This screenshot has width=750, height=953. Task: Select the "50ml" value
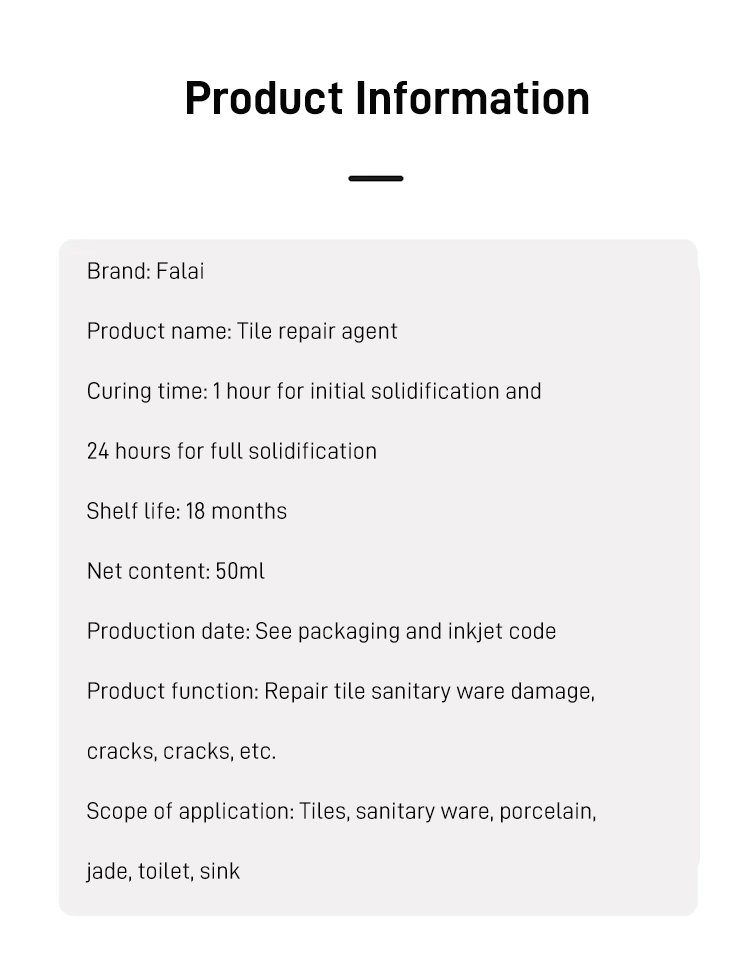pyautogui.click(x=240, y=571)
